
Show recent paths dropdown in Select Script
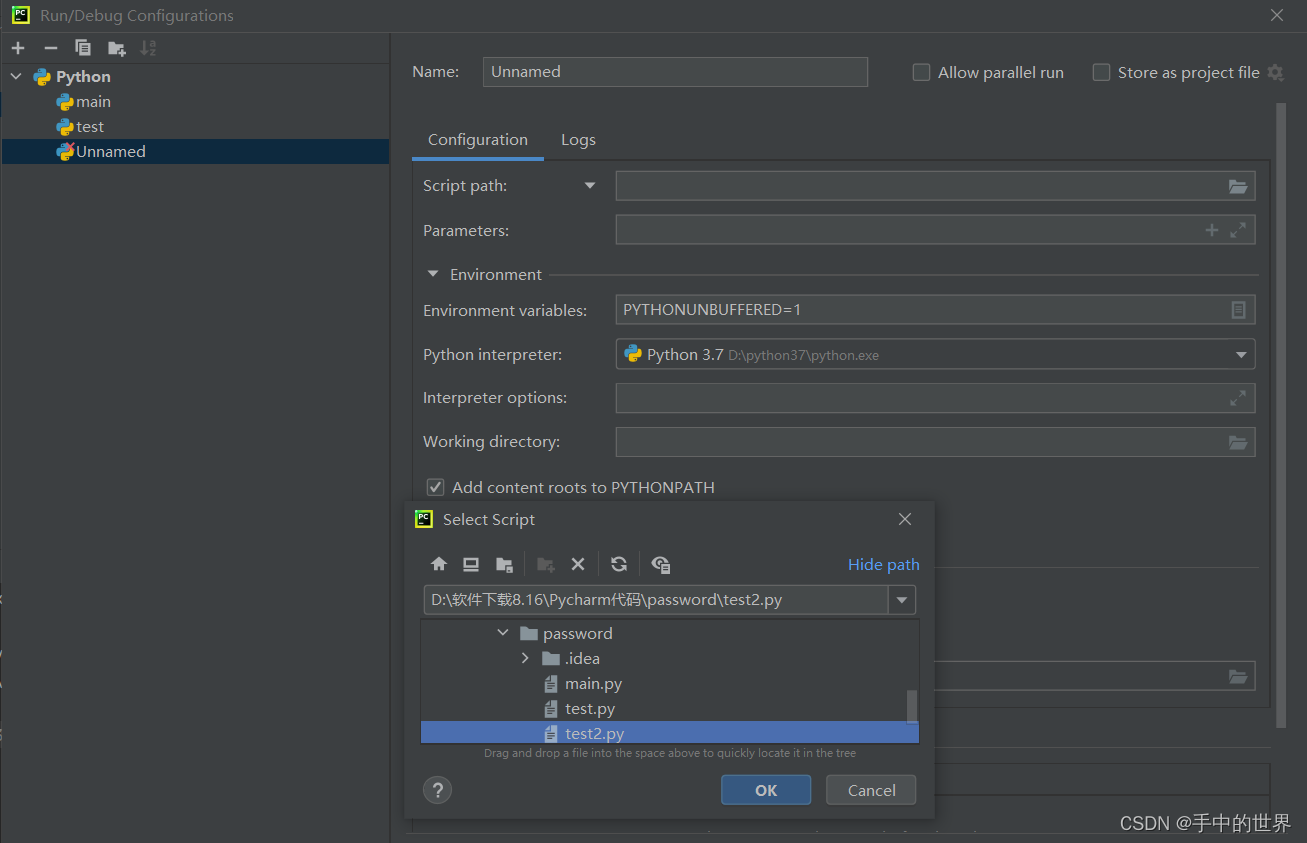pos(902,600)
